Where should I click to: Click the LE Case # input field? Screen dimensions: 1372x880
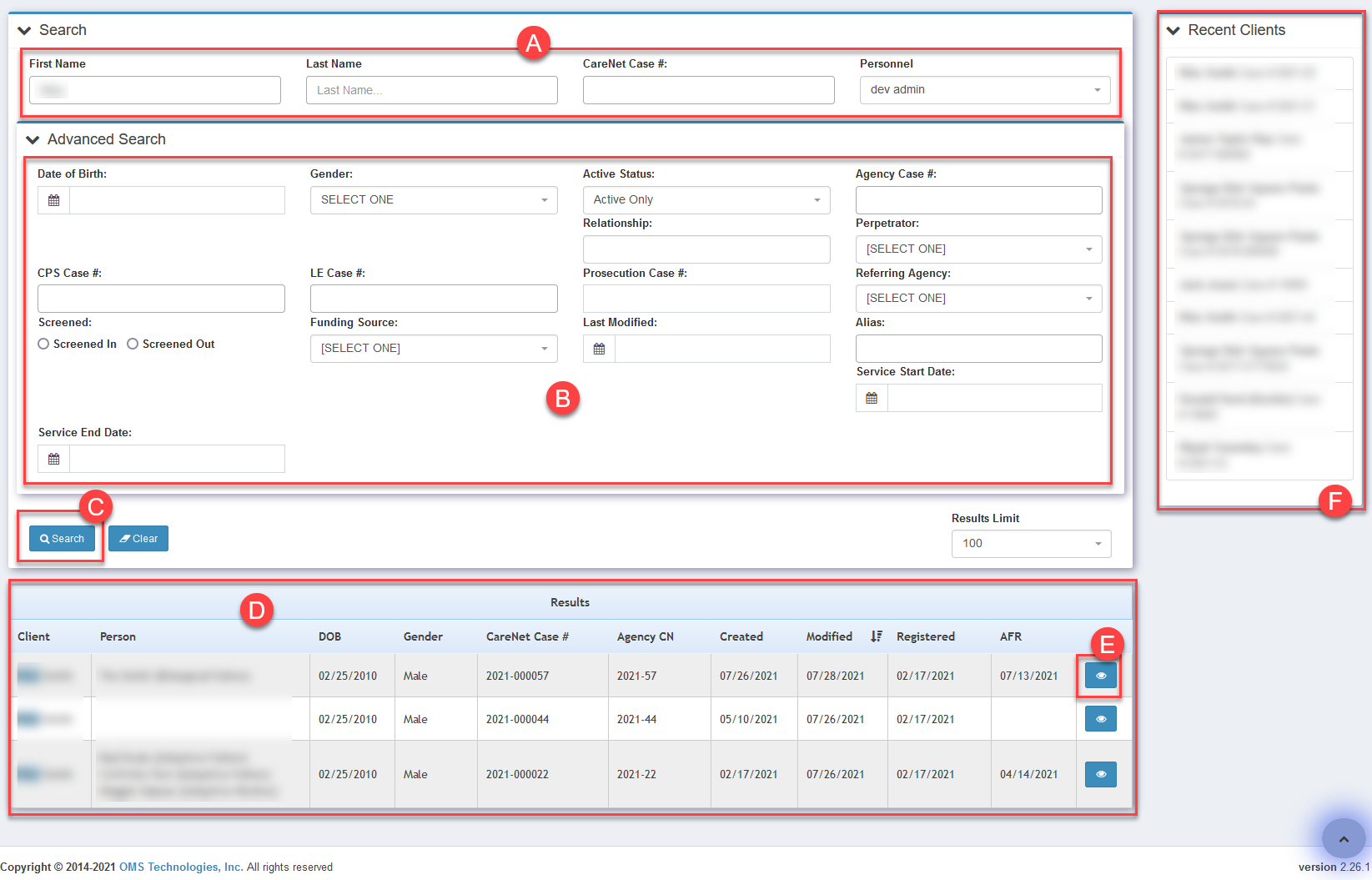[x=434, y=299]
